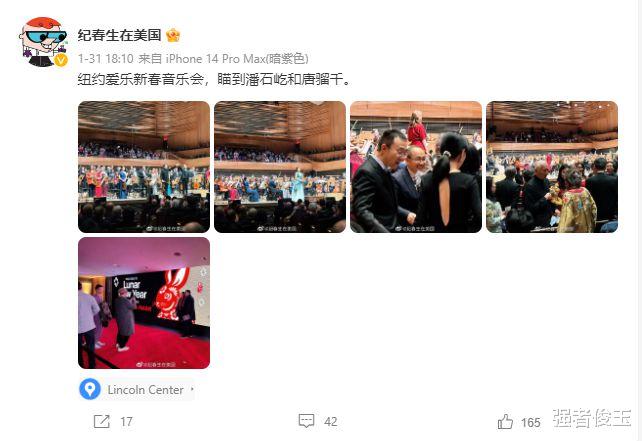View the first concert hall photo

(x=144, y=167)
